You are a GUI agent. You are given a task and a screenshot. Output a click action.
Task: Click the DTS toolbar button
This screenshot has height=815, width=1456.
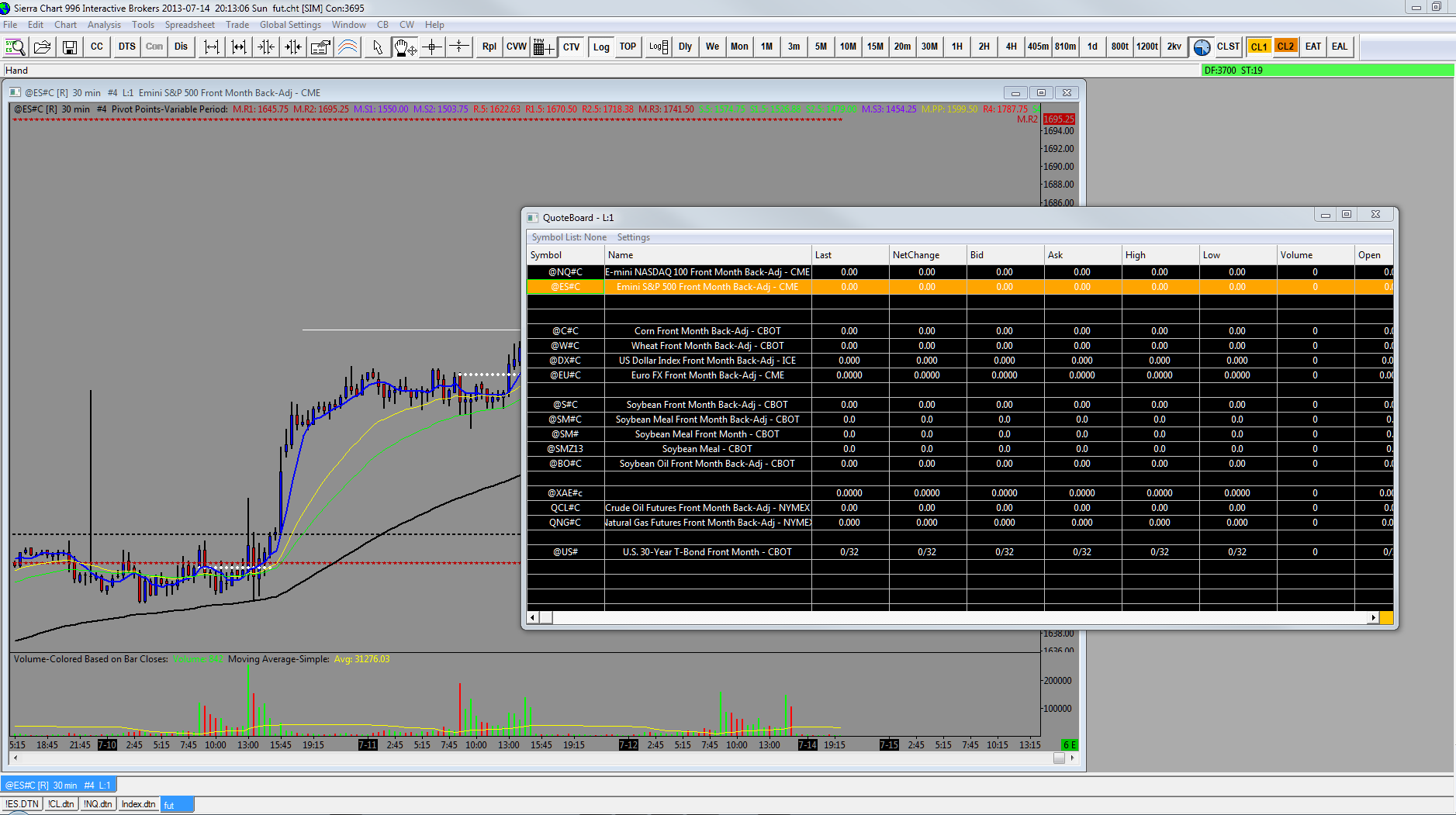pyautogui.click(x=127, y=47)
